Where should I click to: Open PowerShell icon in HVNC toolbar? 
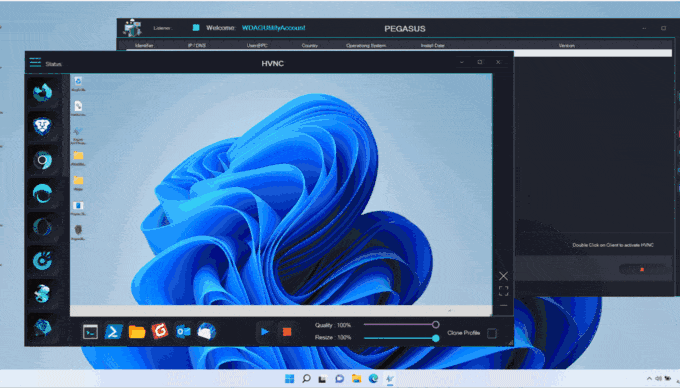click(x=113, y=332)
